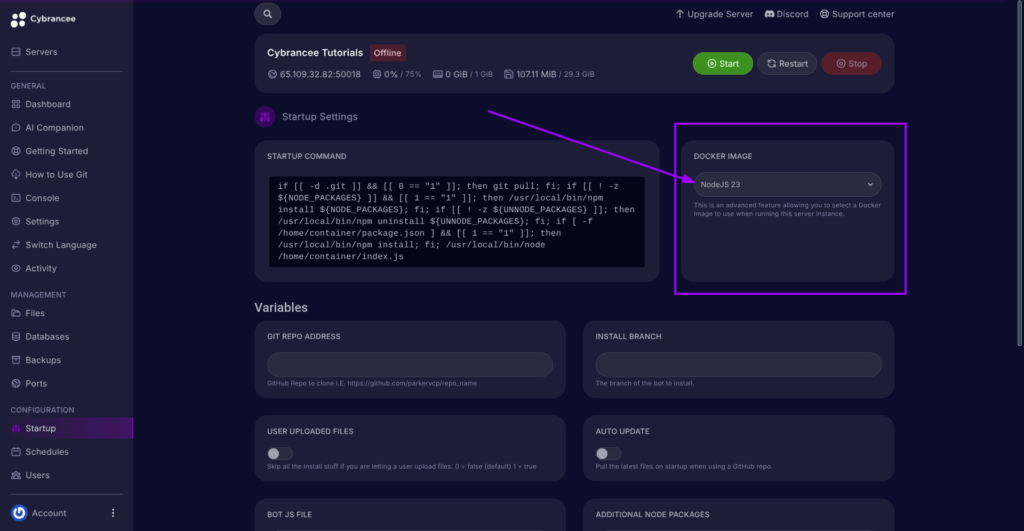Click the Discord icon in header

tap(769, 14)
